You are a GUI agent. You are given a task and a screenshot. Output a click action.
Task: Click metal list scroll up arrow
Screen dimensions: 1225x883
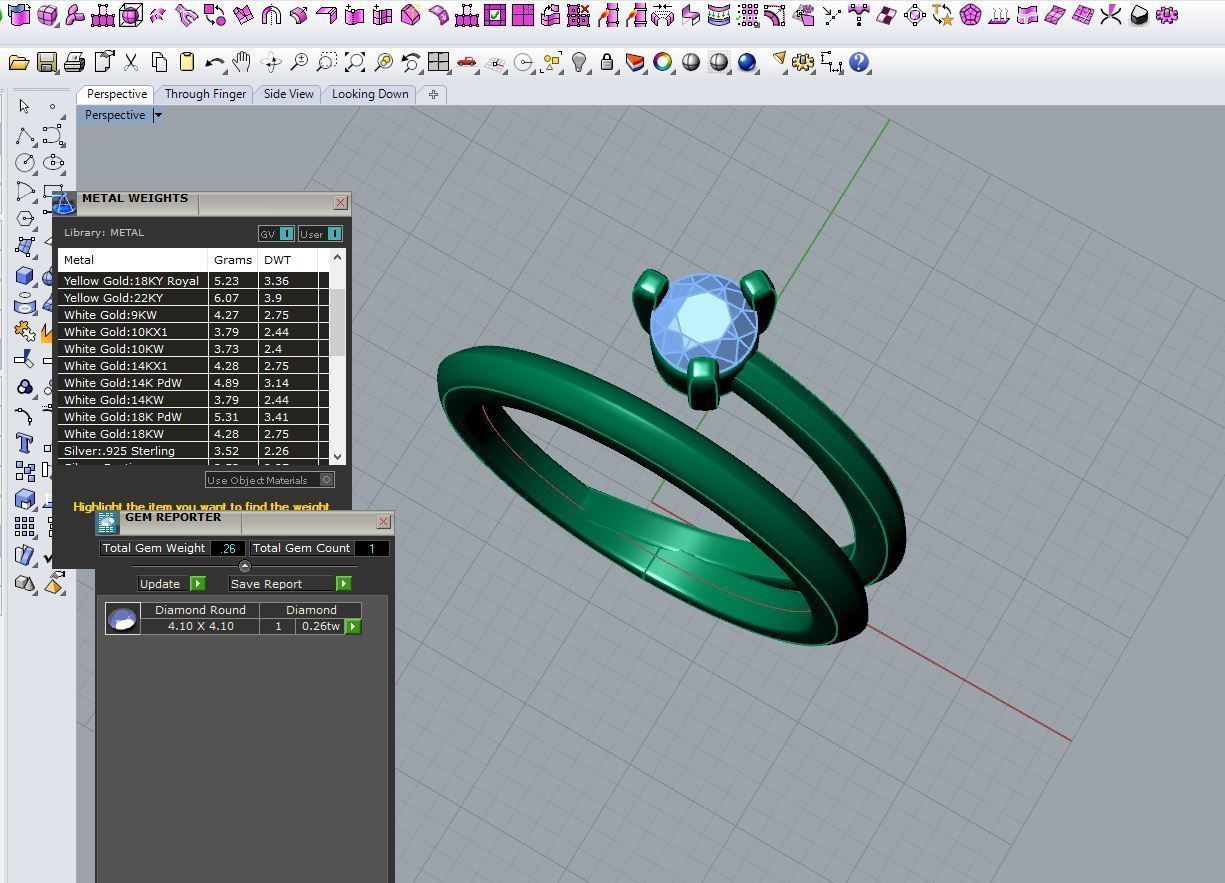337,258
